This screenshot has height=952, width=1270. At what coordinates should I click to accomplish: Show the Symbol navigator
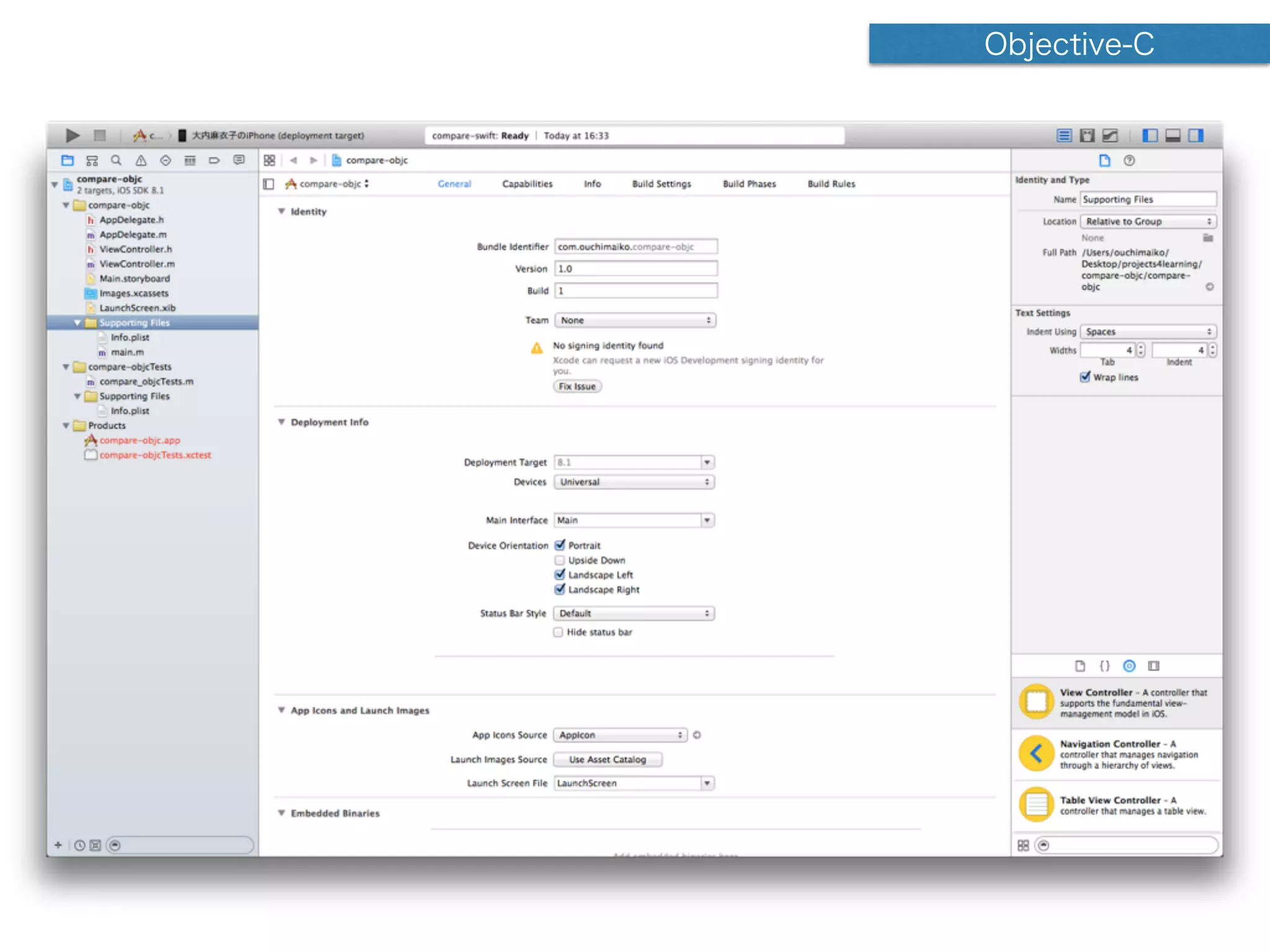point(92,161)
